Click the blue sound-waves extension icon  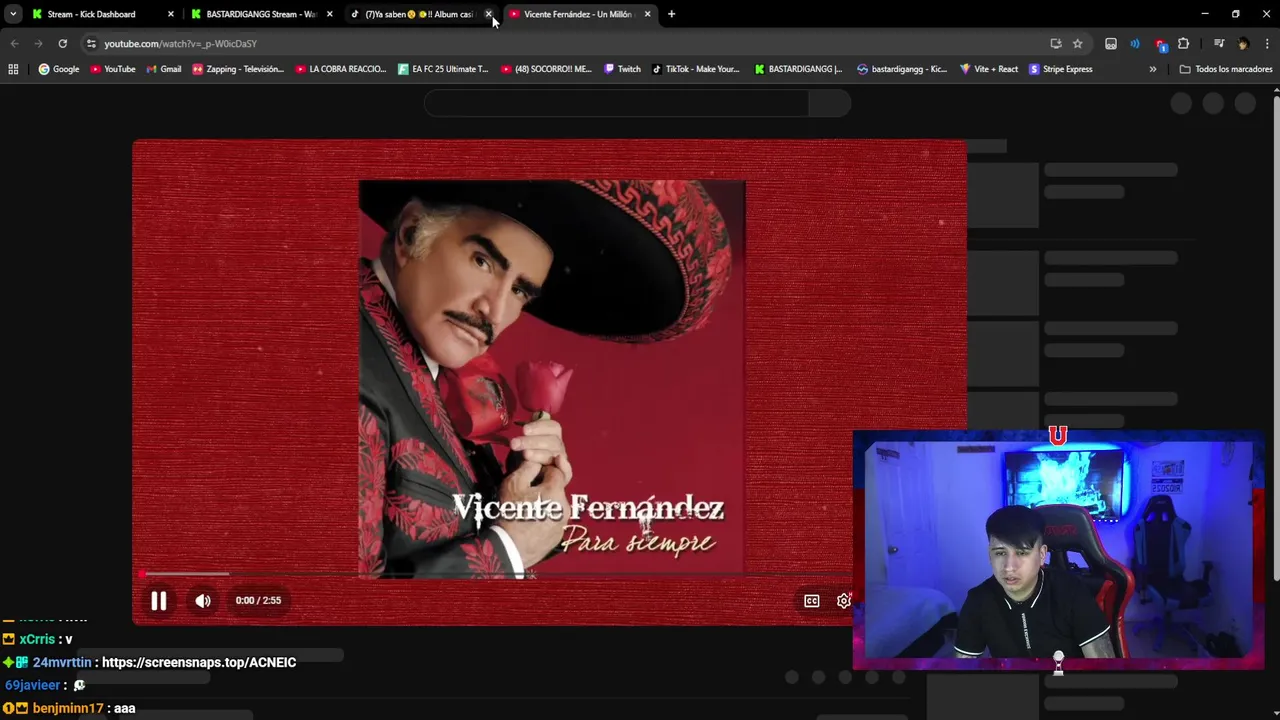(x=1134, y=43)
